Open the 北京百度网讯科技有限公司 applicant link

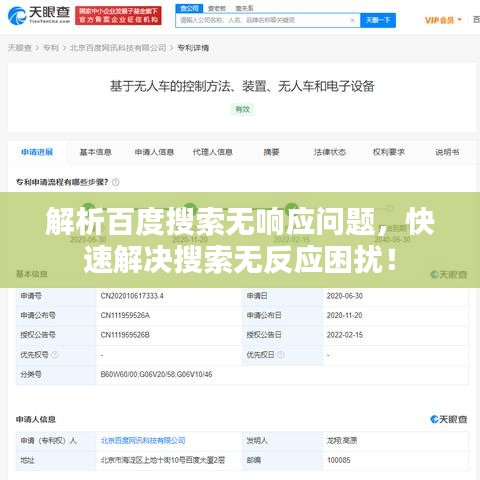pos(143,441)
